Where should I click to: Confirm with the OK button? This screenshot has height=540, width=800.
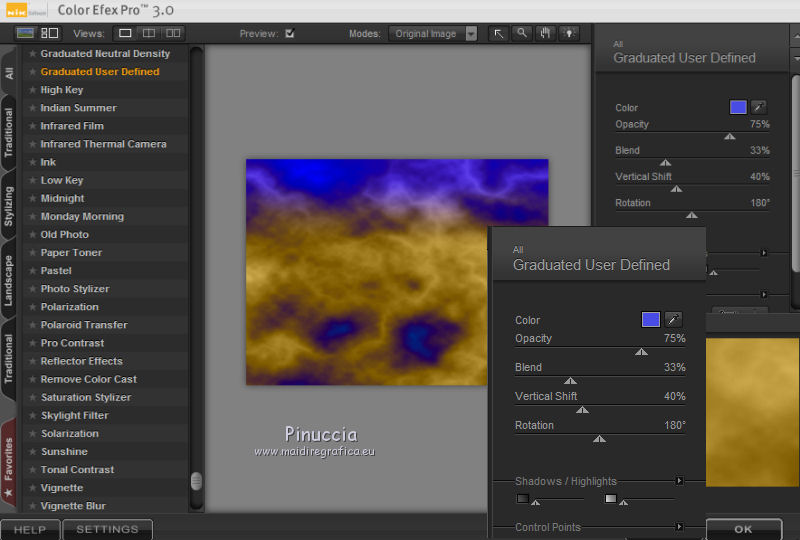[x=744, y=529]
